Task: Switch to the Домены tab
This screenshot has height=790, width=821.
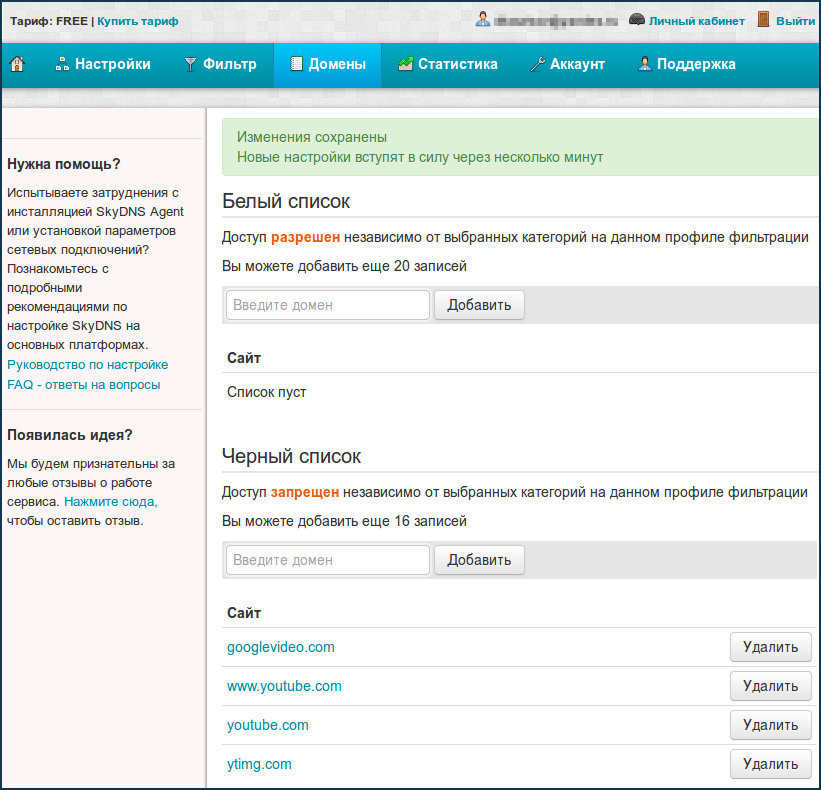Action: coord(327,64)
